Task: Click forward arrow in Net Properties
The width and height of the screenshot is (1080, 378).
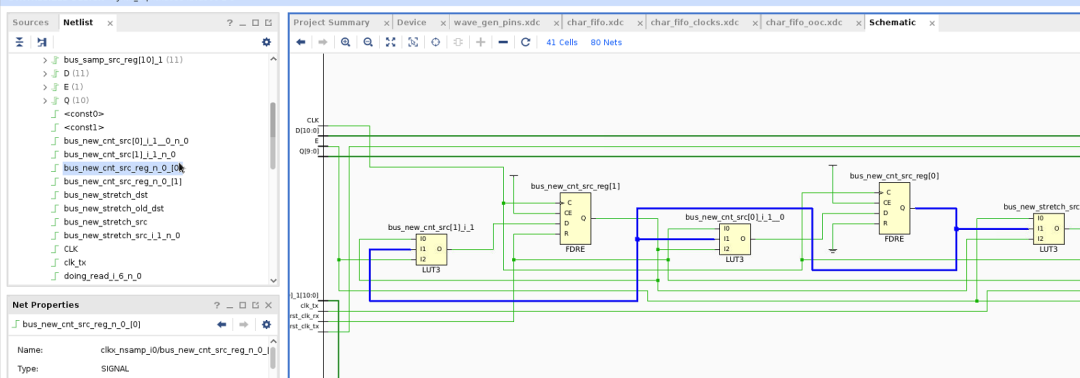Action: pos(243,324)
